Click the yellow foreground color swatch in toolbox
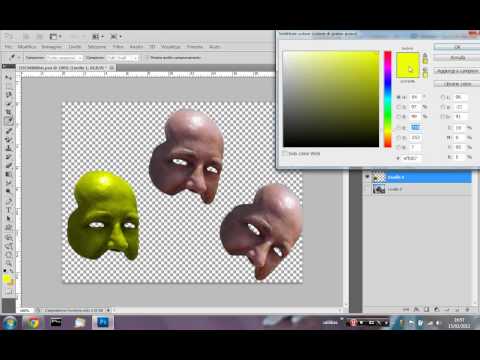 pyautogui.click(x=7, y=279)
